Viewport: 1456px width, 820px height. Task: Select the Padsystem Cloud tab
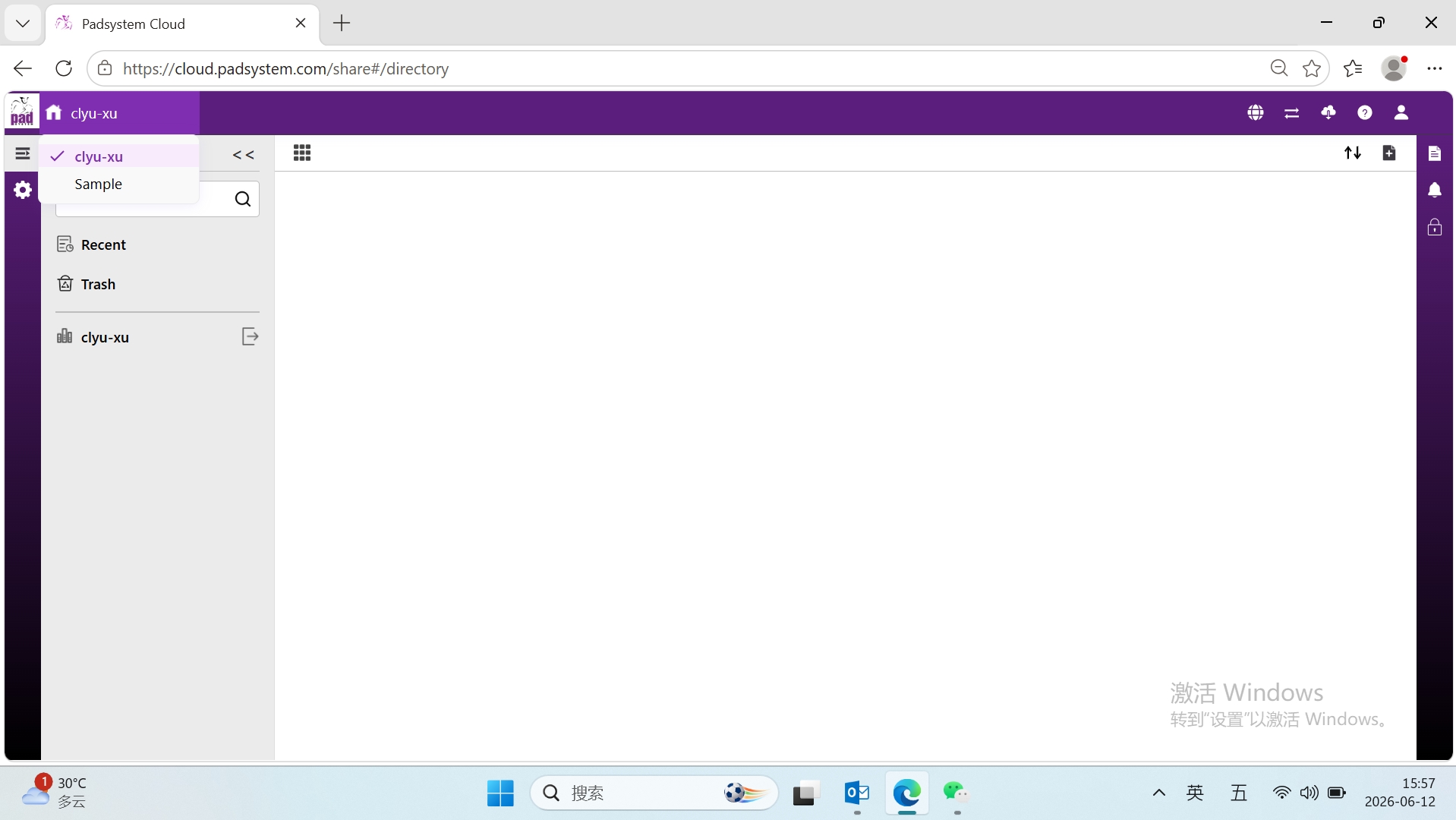[182, 24]
